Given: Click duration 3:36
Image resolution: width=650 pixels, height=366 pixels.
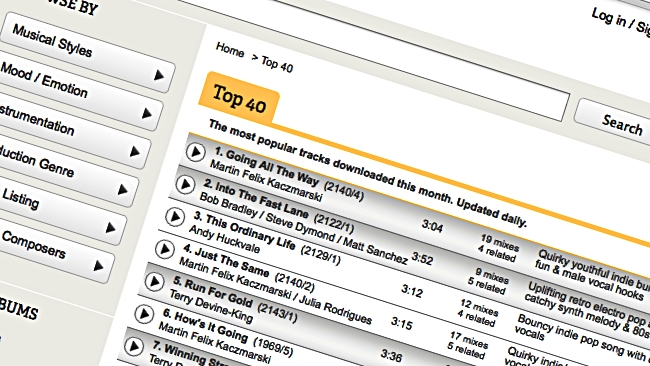Looking at the screenshot, I should coord(391,355).
